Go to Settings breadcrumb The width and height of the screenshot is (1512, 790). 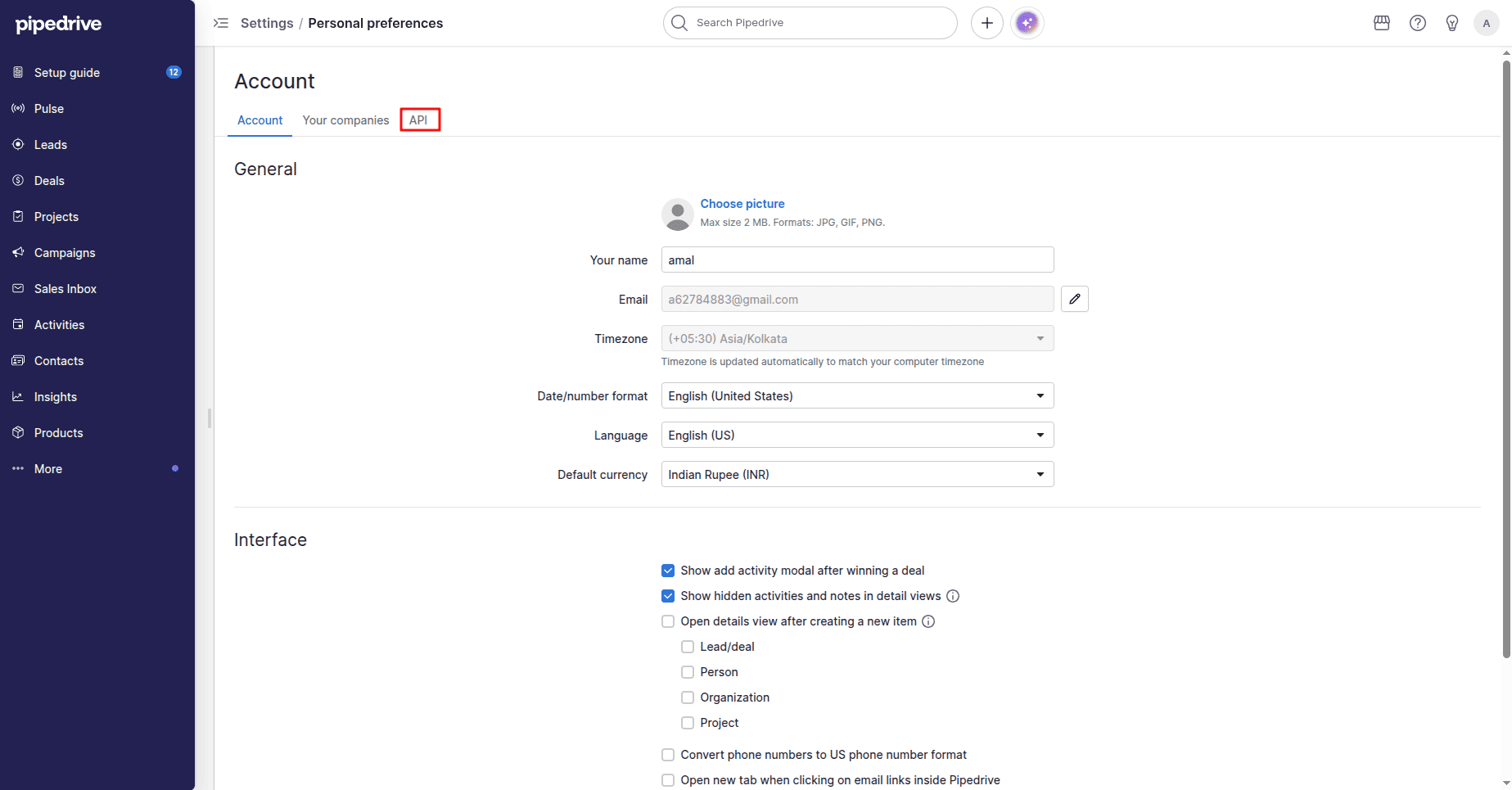[267, 23]
